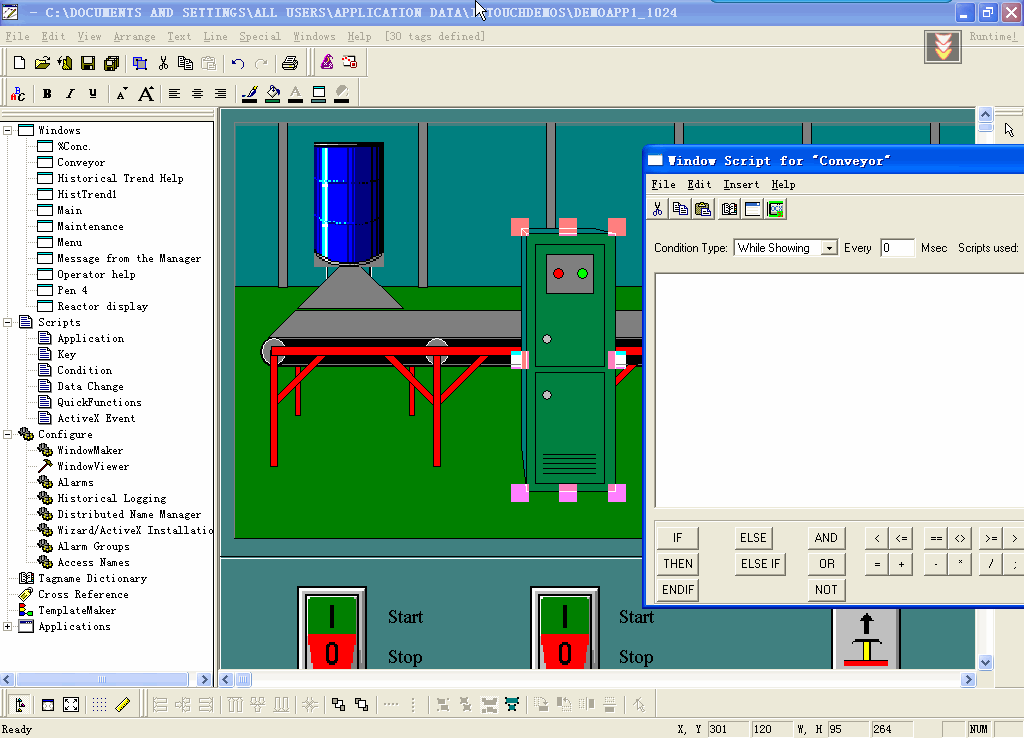Click the Window Color icon

(x=319, y=93)
